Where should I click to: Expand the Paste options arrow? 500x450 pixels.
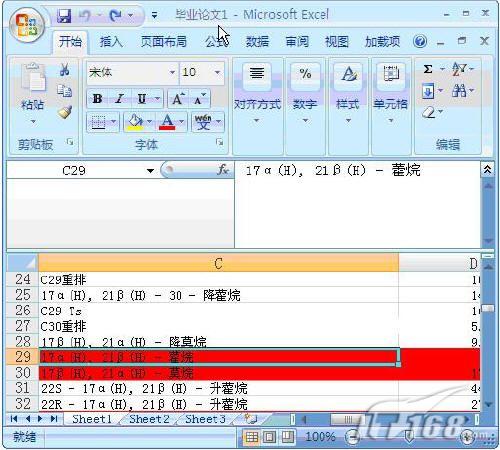(x=33, y=122)
